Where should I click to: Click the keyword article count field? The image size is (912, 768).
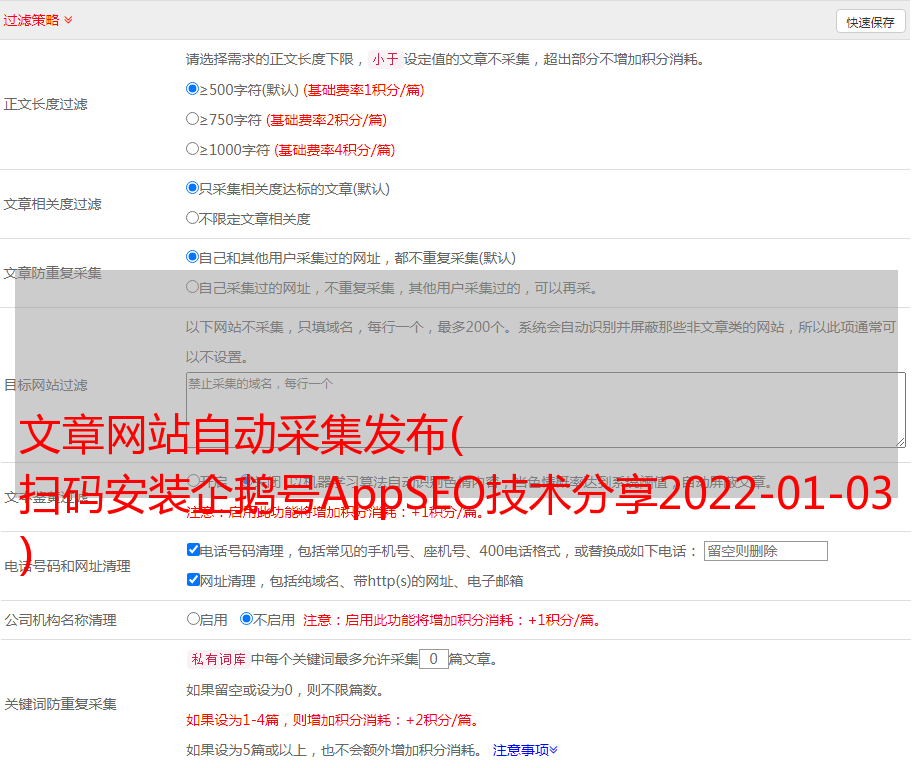(433, 660)
